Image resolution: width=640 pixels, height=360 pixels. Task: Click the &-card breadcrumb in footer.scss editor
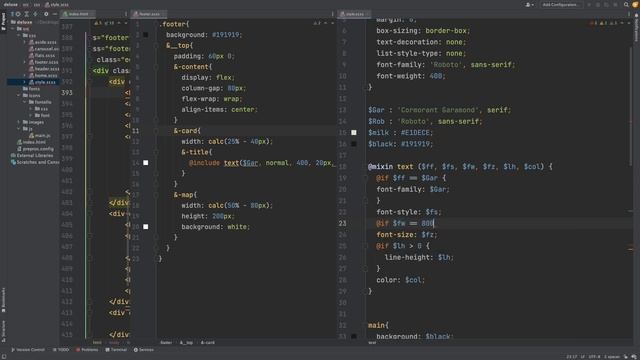pos(208,342)
